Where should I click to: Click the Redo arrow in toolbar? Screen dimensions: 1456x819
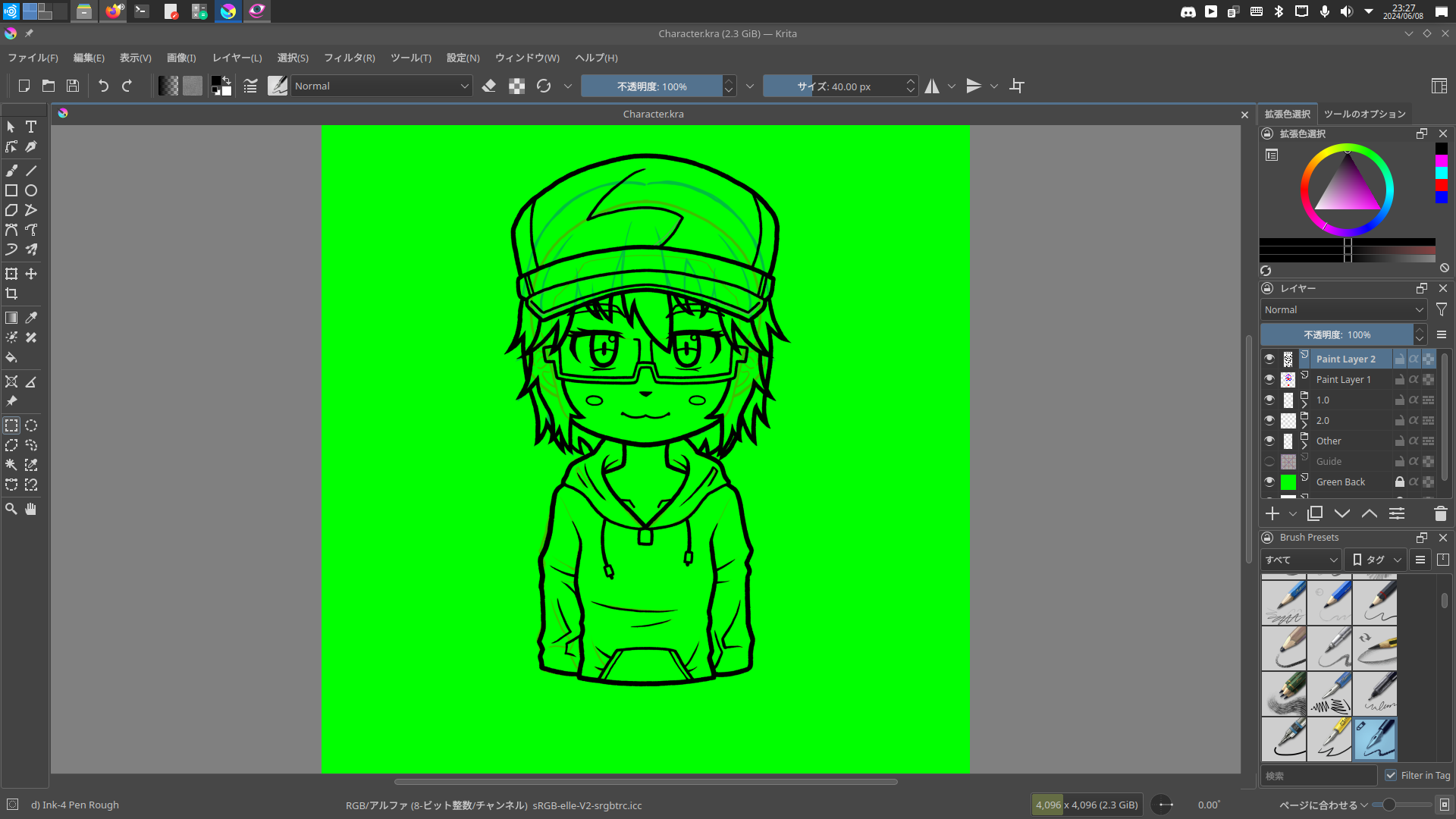click(x=127, y=86)
